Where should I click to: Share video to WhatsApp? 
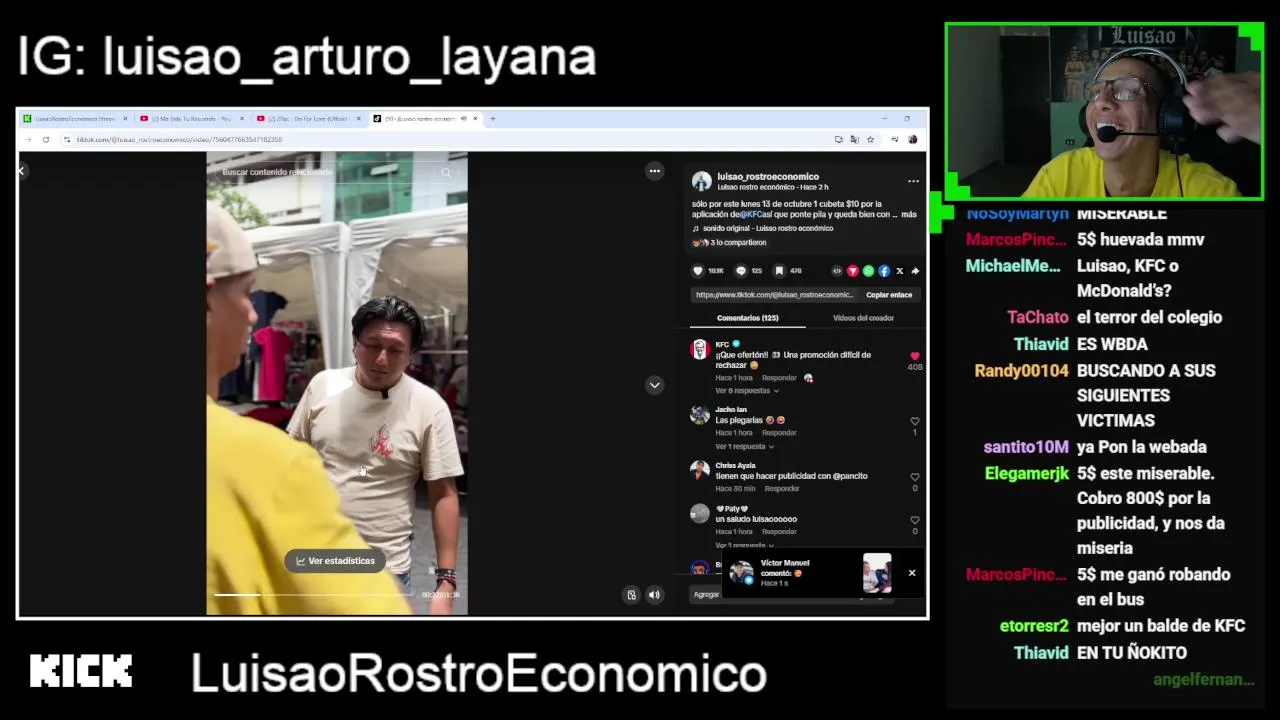868,271
